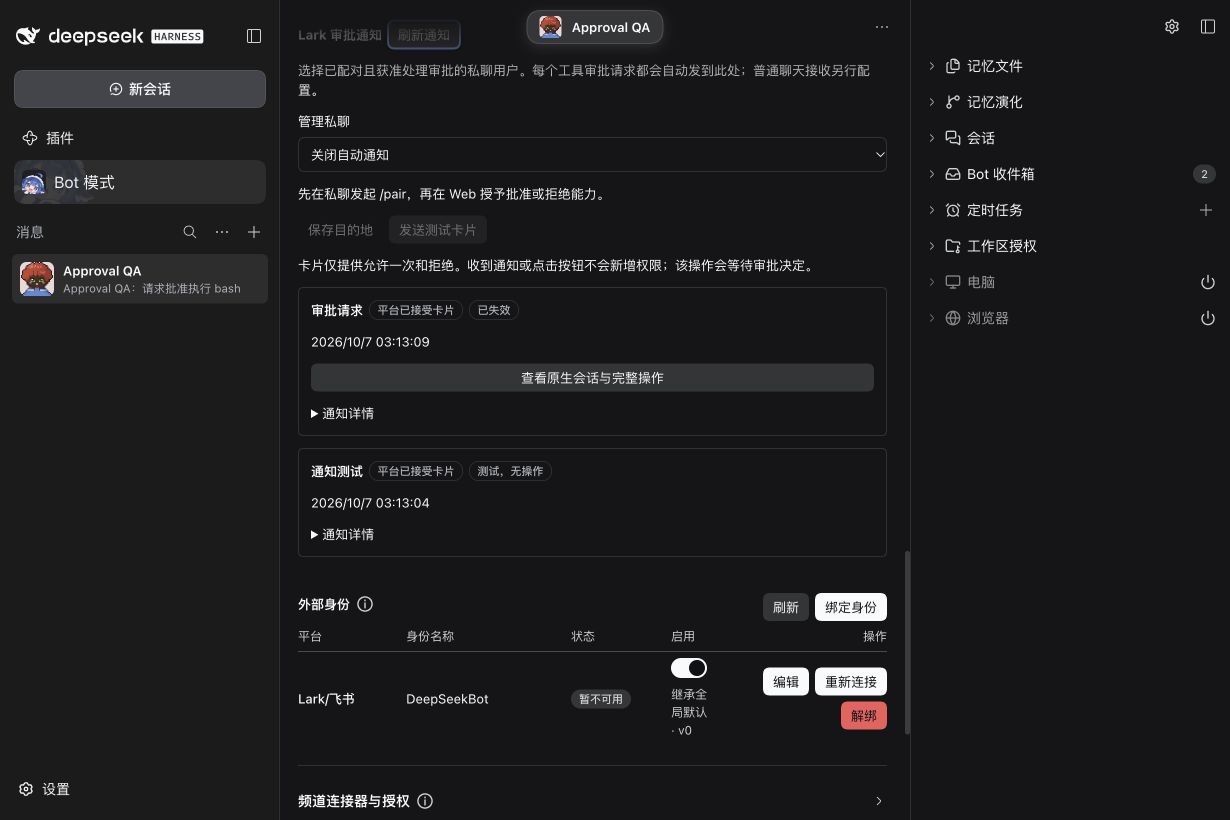Click the 记忆文件 files icon

[x=953, y=66]
